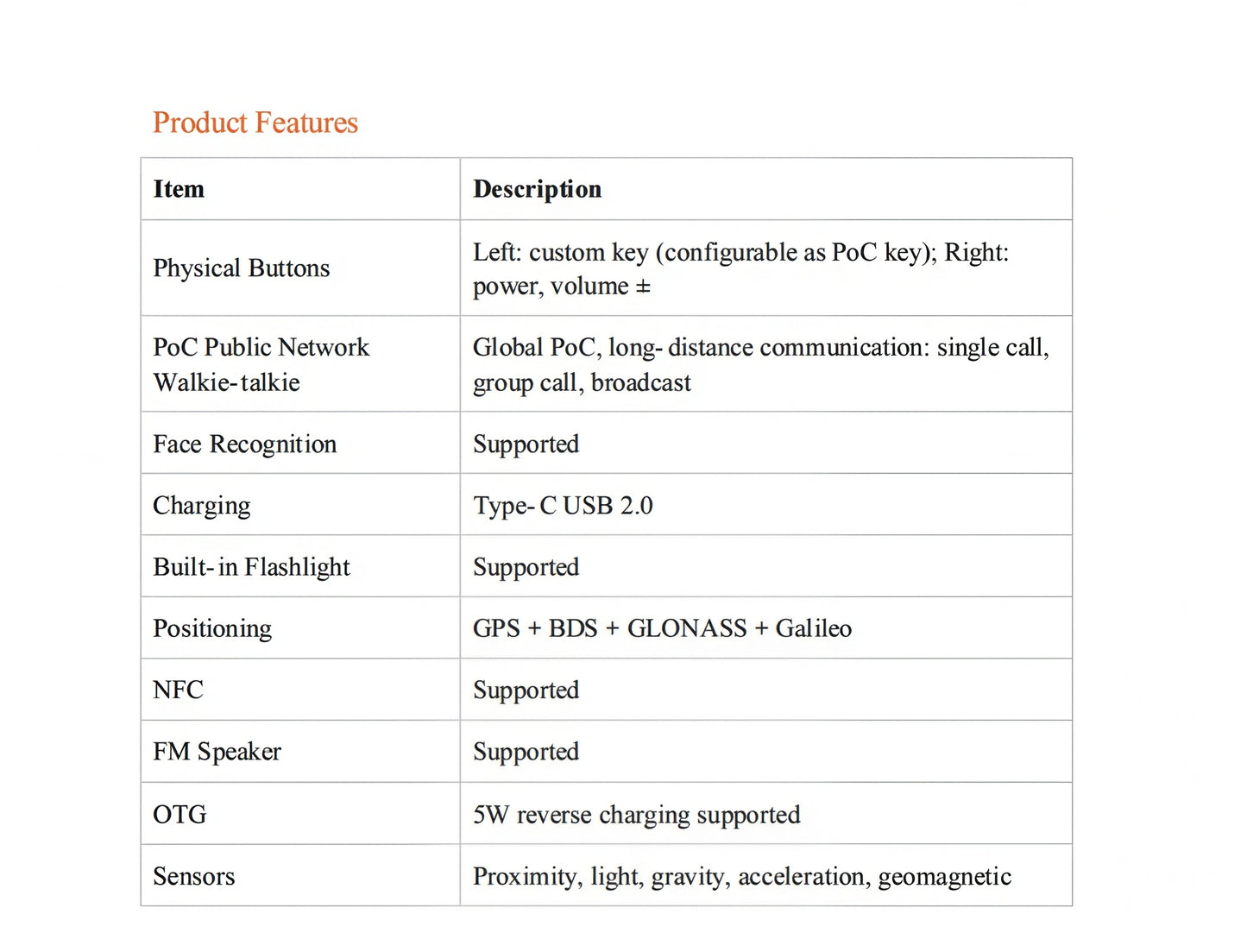This screenshot has height=952, width=1247.
Task: Click the Type-C USB 2.0 text
Action: [563, 506]
